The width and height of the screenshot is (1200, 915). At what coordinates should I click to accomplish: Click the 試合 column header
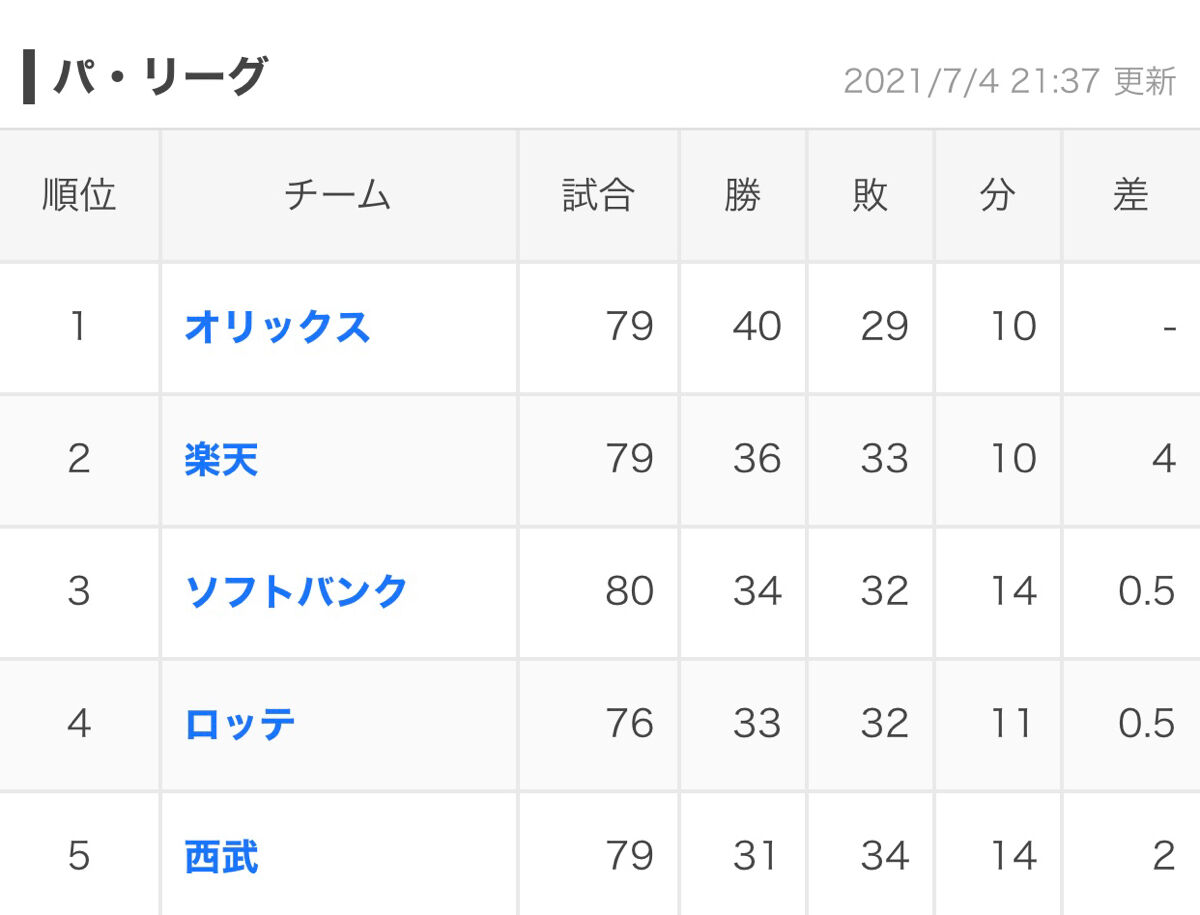pyautogui.click(x=598, y=195)
